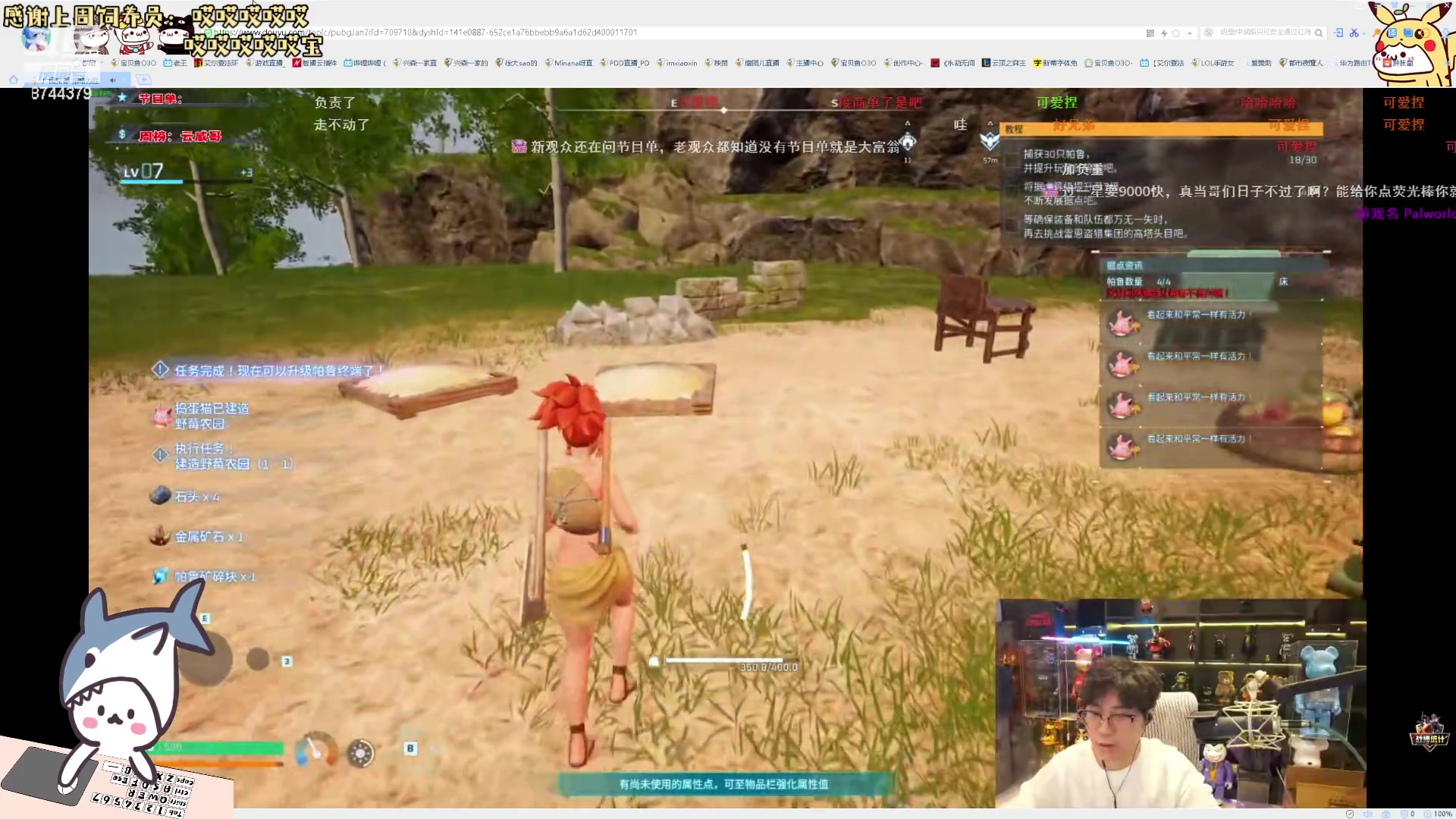Click the 建造野莓农园 mission diamond icon

(x=160, y=455)
